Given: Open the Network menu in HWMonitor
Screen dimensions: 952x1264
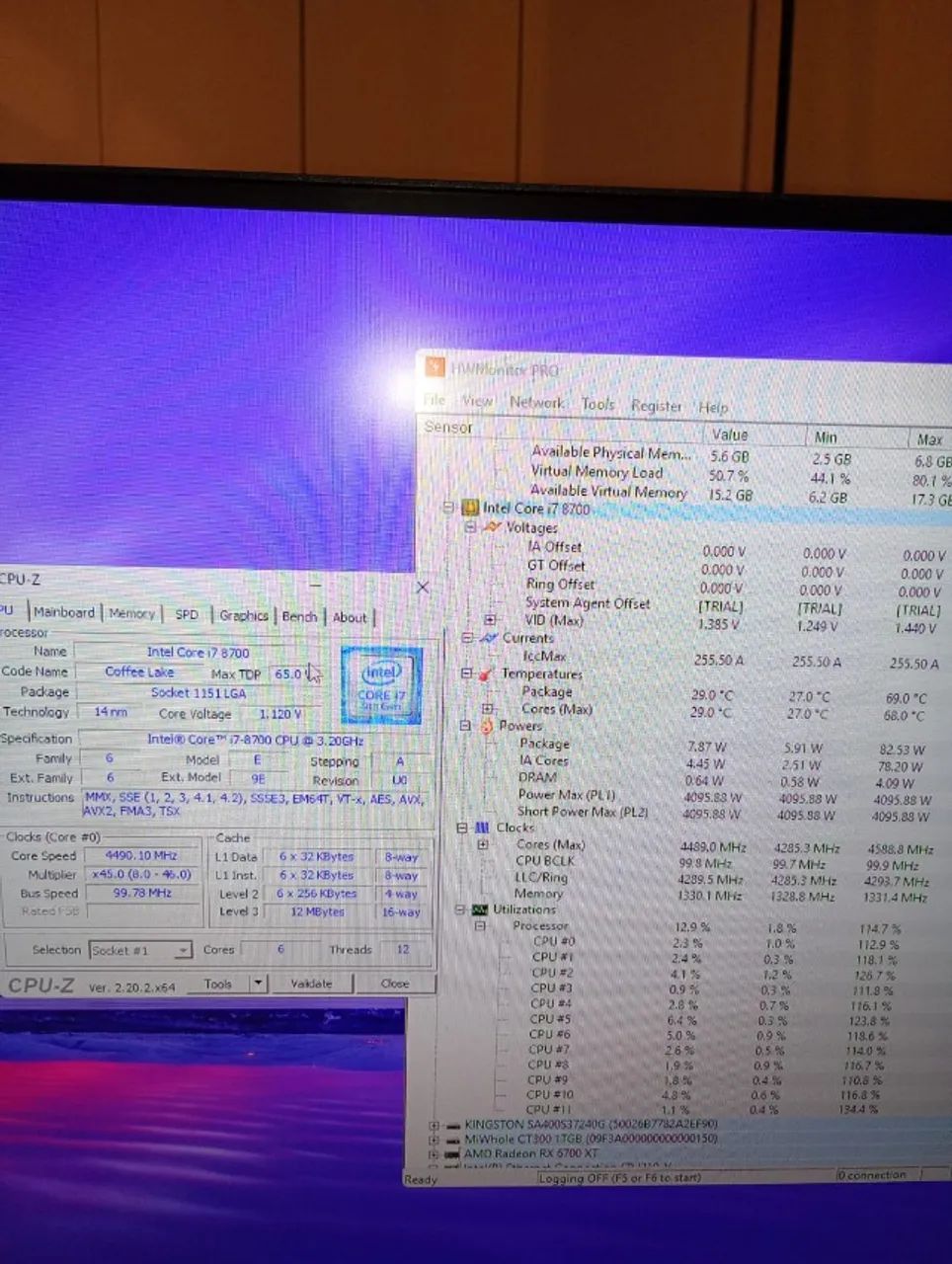Looking at the screenshot, I should [x=537, y=402].
